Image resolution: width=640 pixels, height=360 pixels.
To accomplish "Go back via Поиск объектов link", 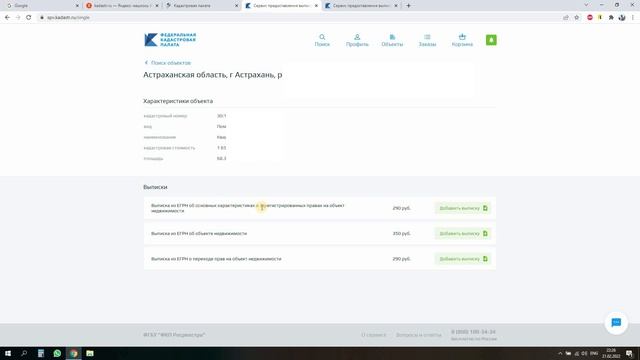I will pyautogui.click(x=168, y=63).
